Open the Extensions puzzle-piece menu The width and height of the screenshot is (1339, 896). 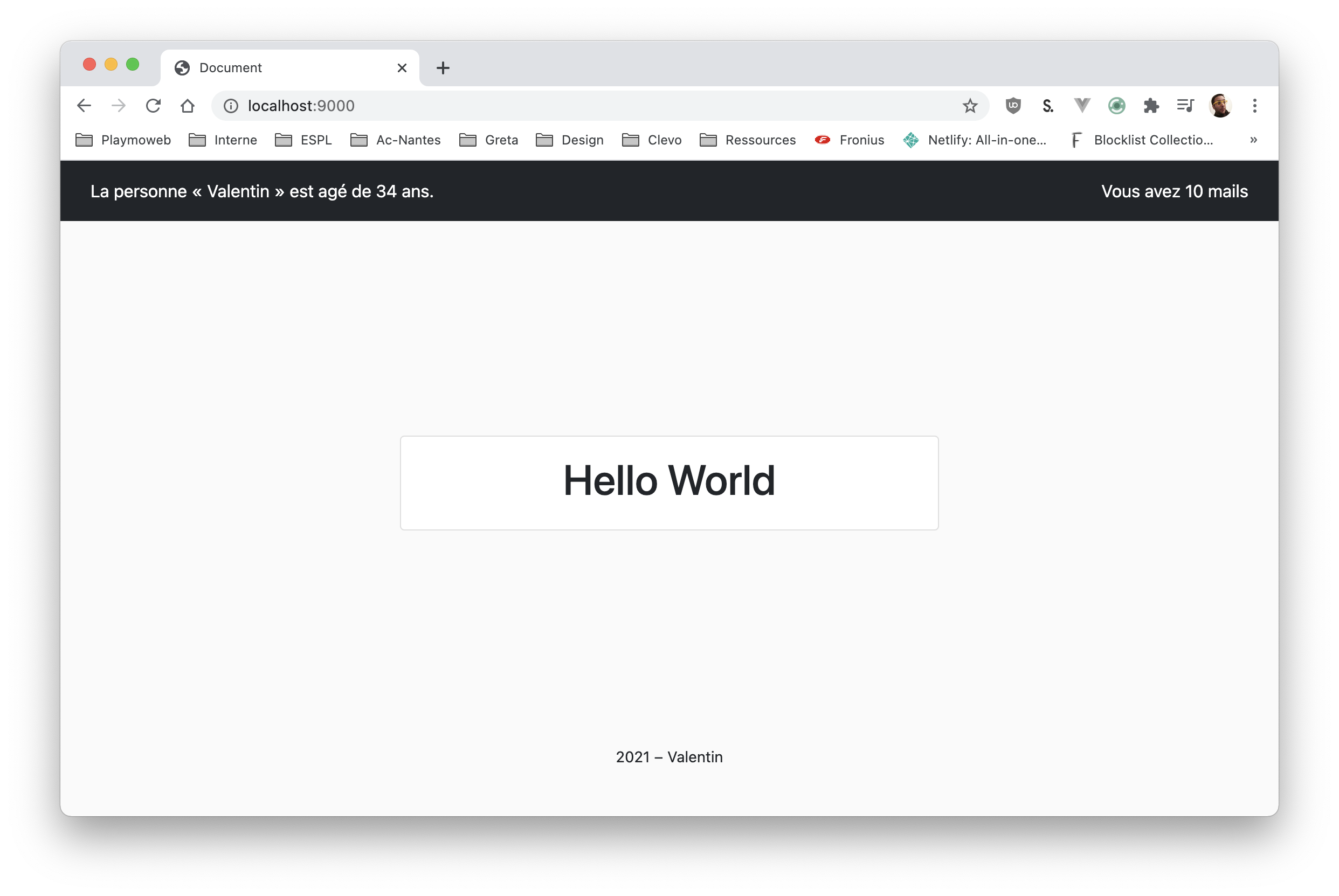[x=1151, y=106]
